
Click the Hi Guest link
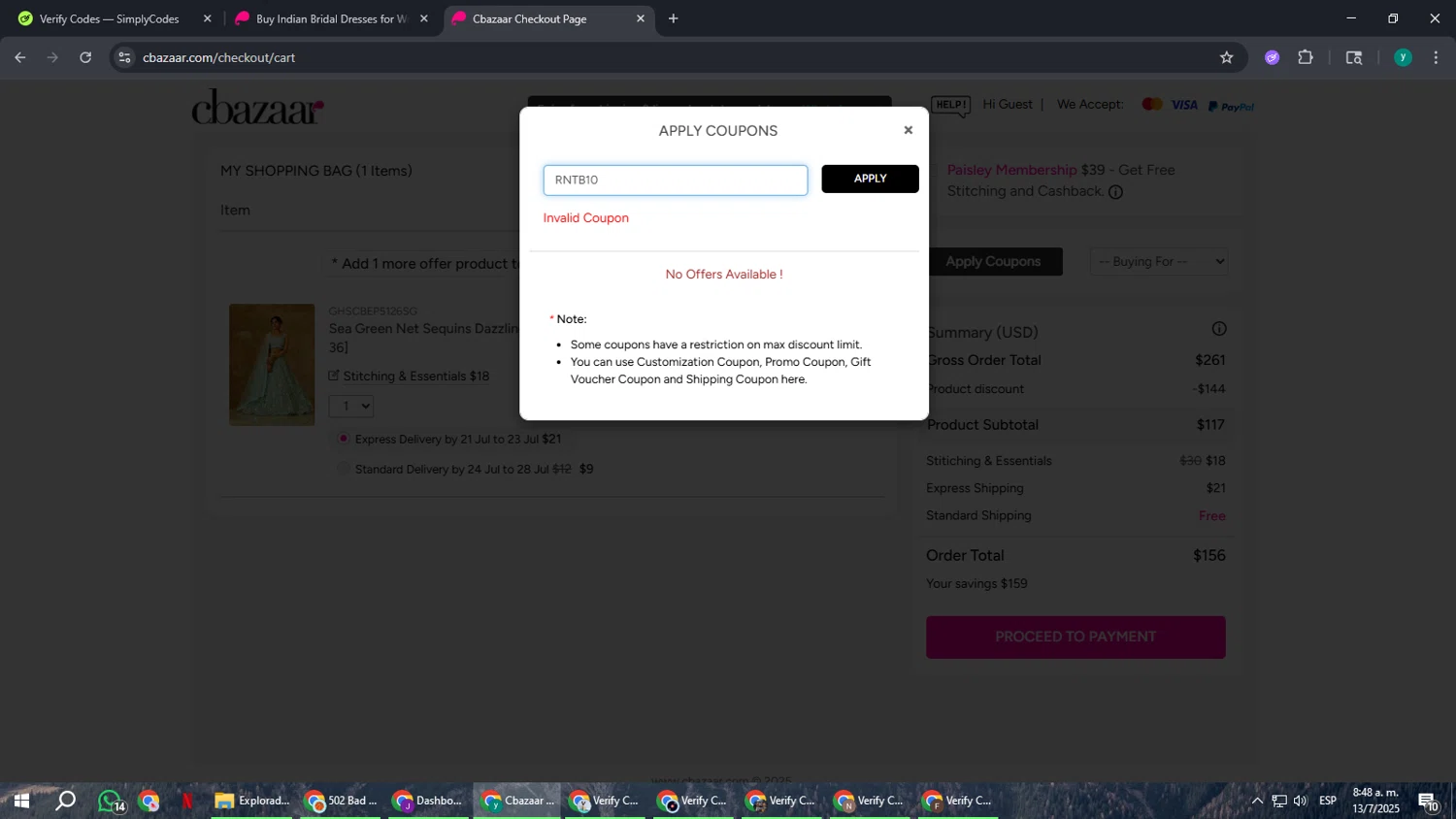click(x=1008, y=104)
